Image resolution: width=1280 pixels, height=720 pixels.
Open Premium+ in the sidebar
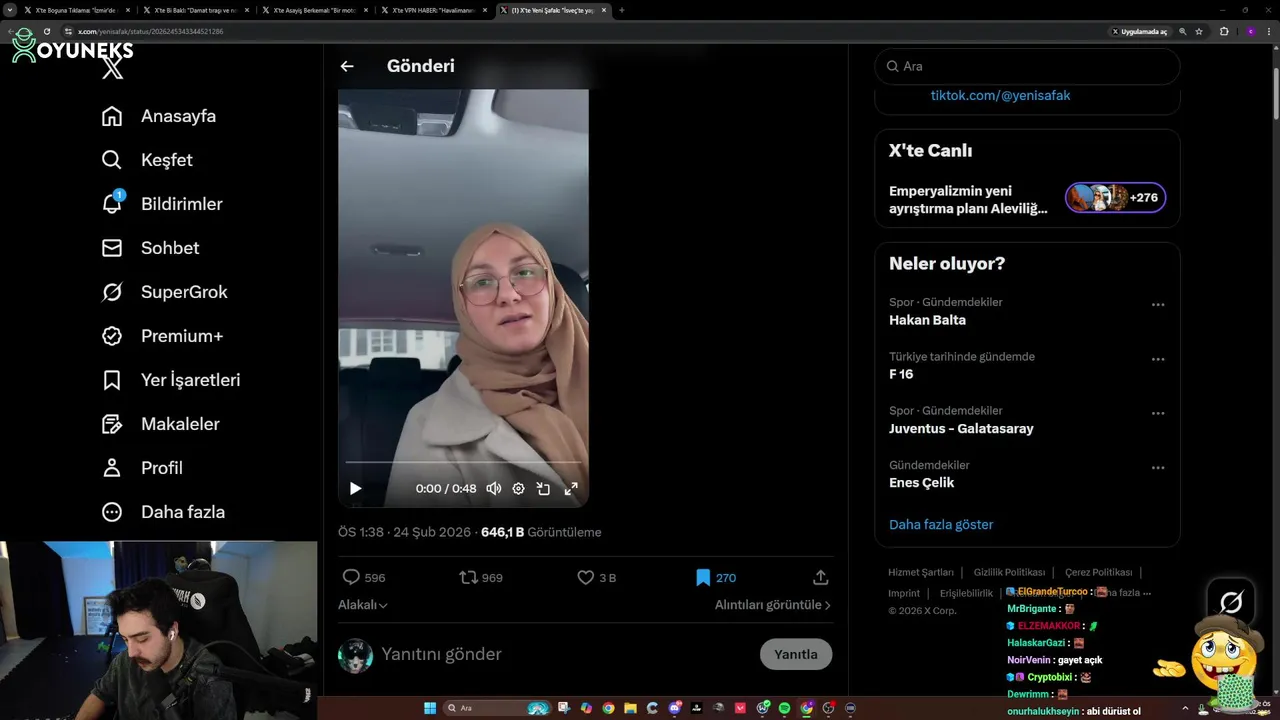pos(163,336)
